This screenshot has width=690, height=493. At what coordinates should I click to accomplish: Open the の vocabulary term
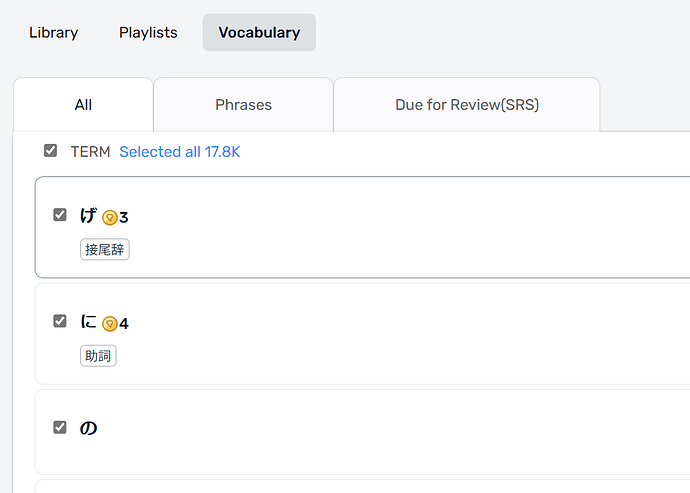[88, 428]
